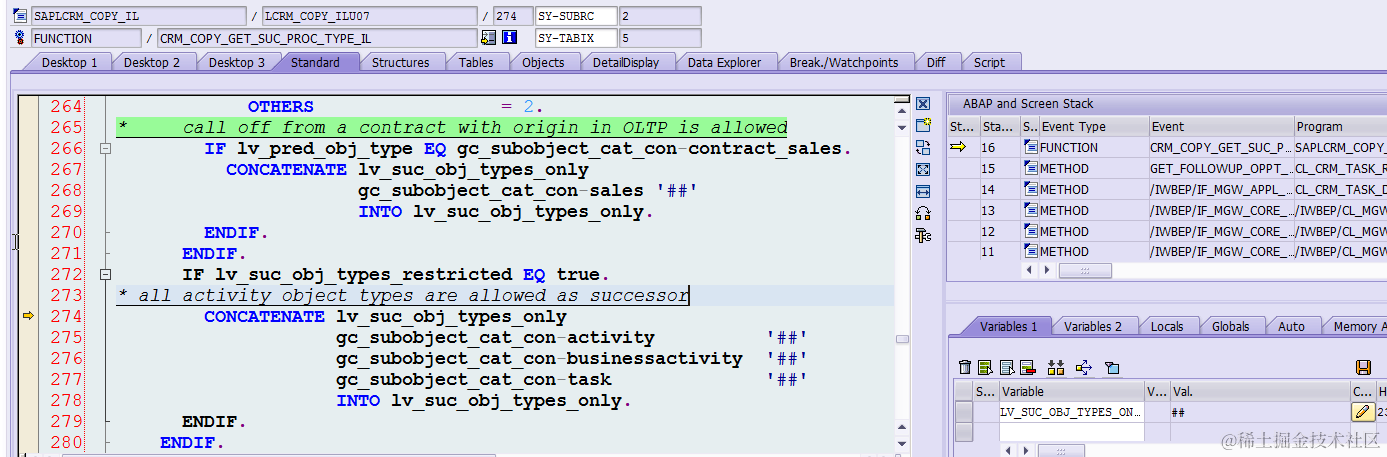1387x457 pixels.
Task: Click the Variable column header
Action: pyautogui.click(x=1072, y=392)
